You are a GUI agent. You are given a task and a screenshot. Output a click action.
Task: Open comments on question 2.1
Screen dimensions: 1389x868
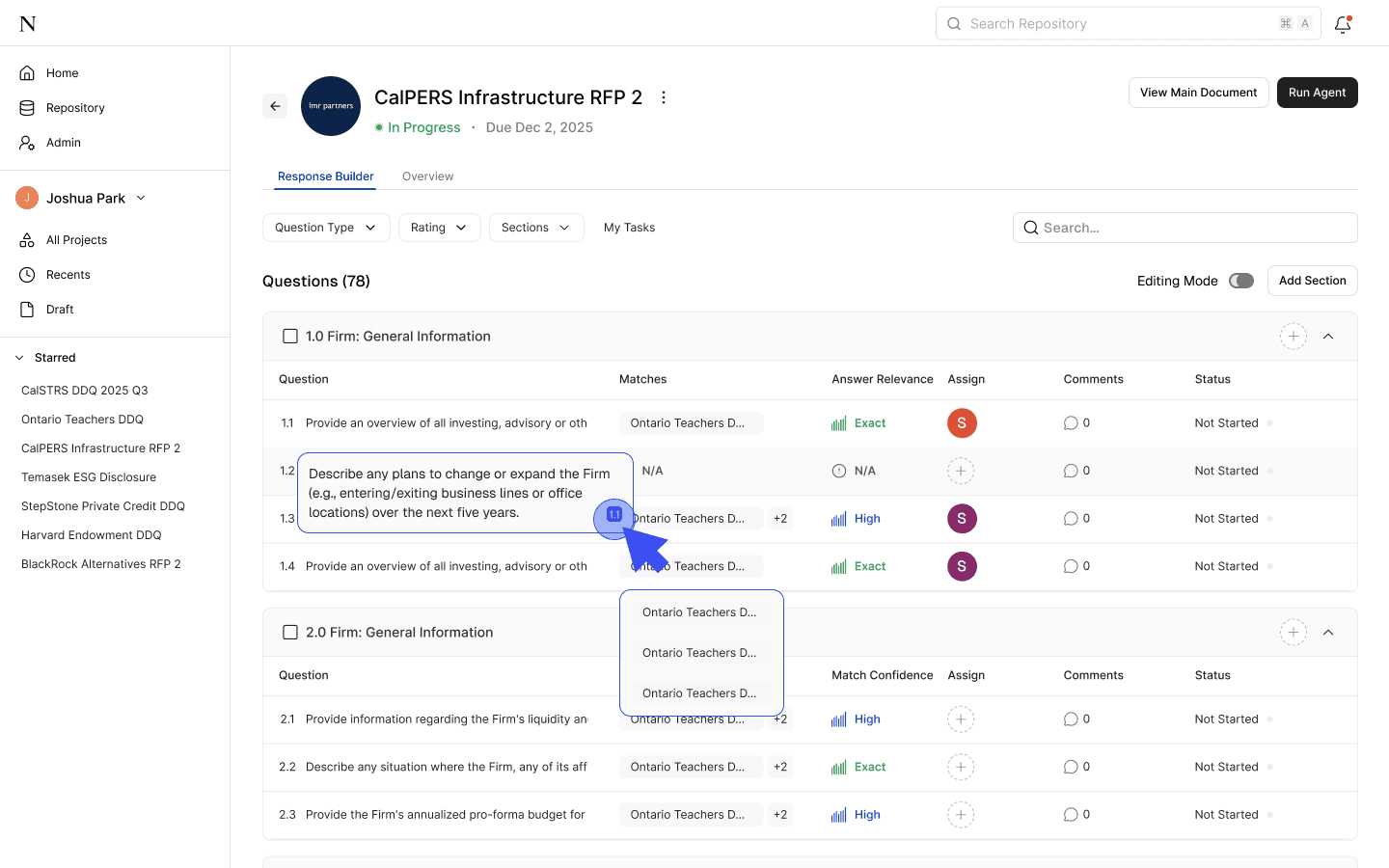click(x=1076, y=719)
